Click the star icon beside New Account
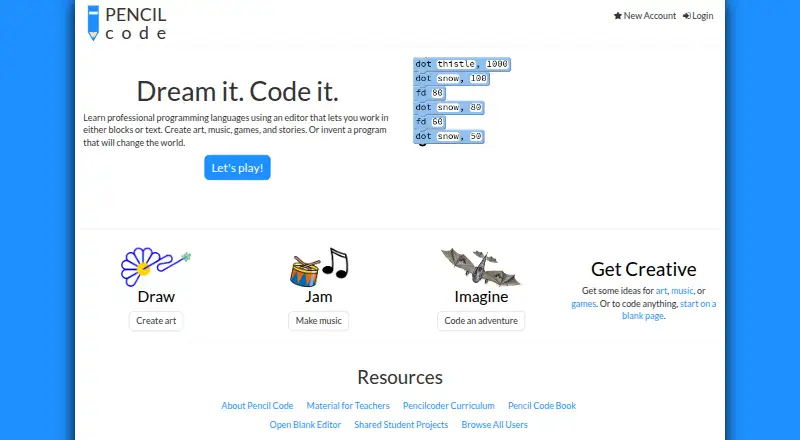Viewport: 800px width, 440px height. [x=618, y=16]
